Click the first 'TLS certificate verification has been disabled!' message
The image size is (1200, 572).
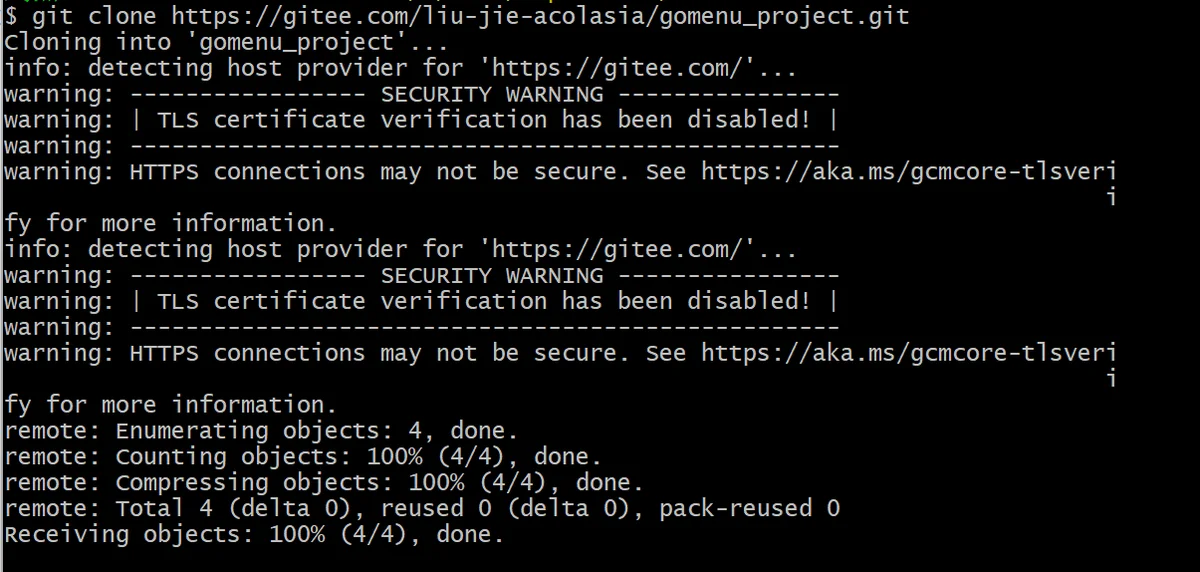(x=484, y=120)
